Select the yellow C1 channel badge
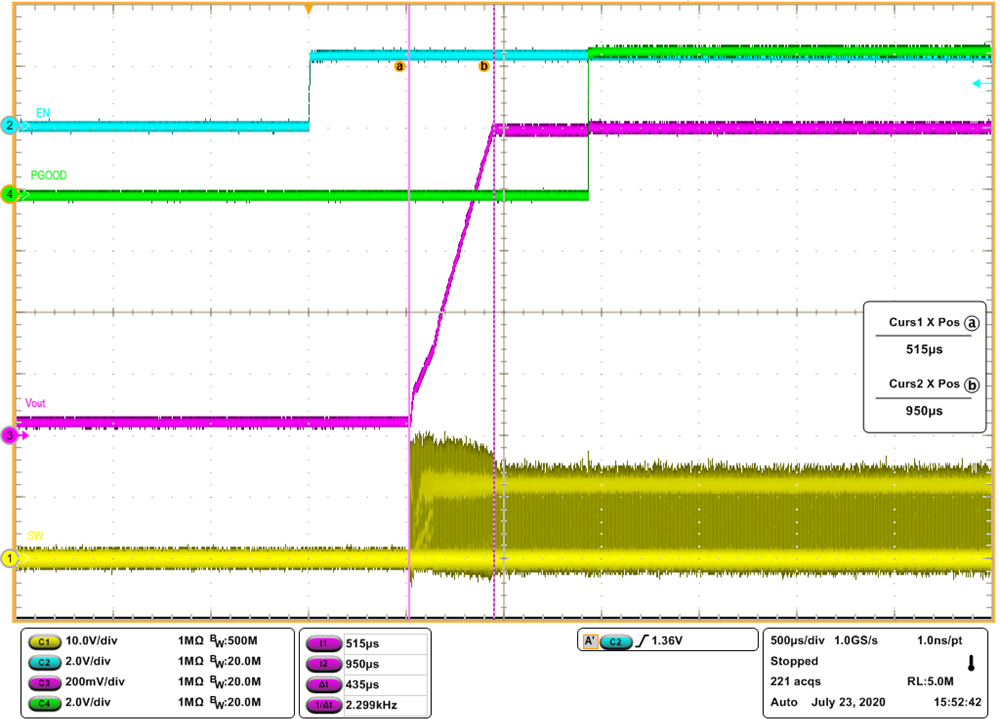 [47, 640]
